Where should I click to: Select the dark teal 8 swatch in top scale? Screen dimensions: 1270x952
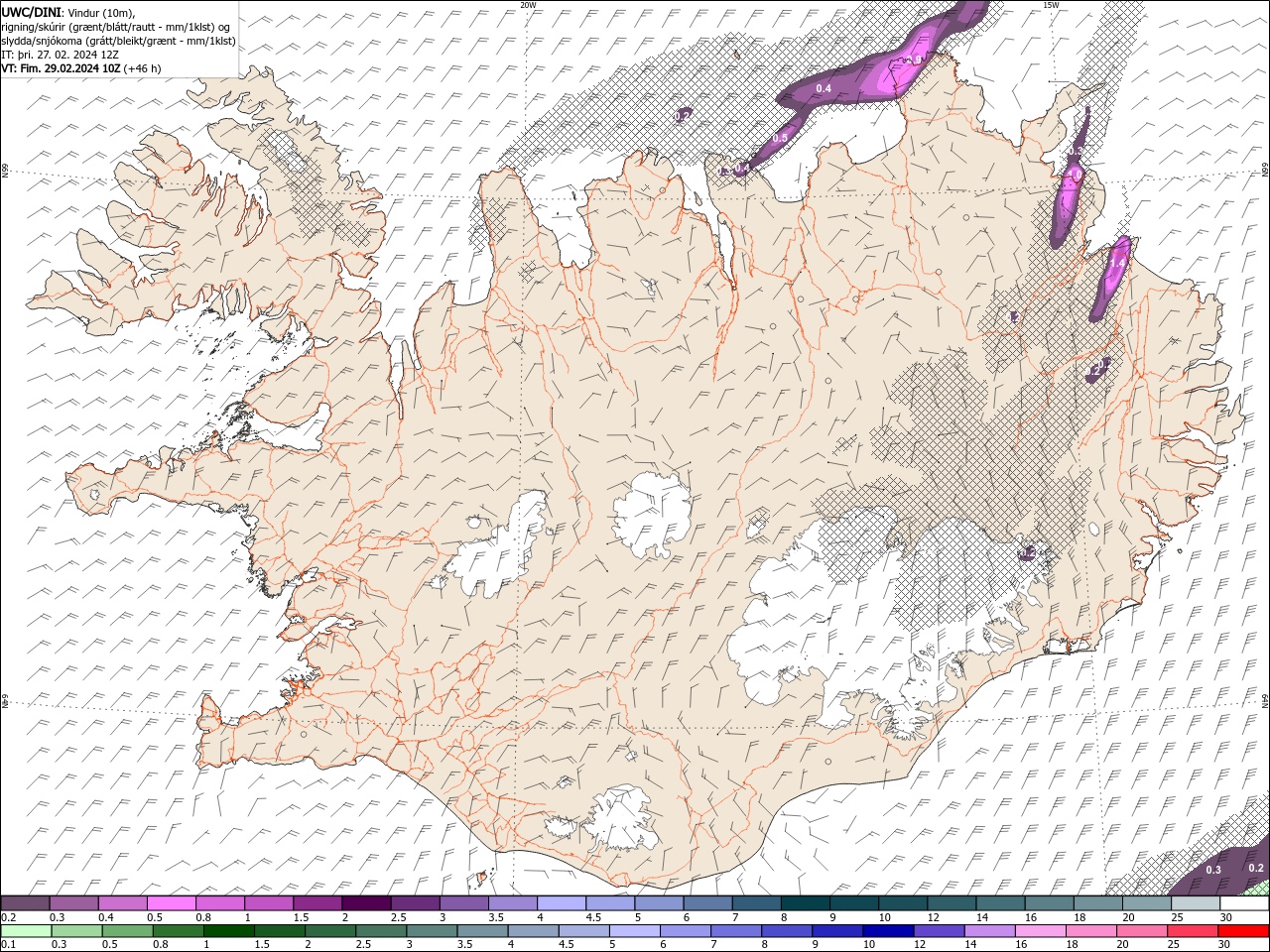point(805,903)
